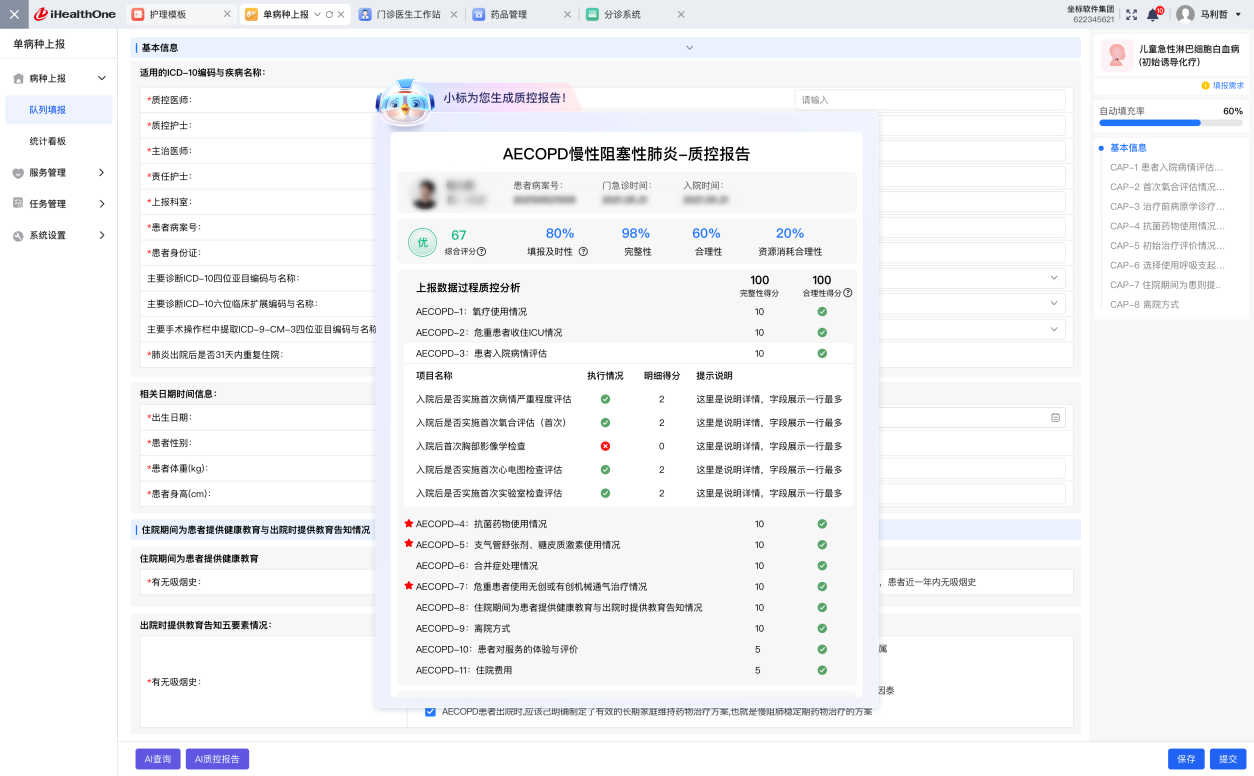Click the red error icon on 入院后首次胸部影像学检查

point(604,448)
